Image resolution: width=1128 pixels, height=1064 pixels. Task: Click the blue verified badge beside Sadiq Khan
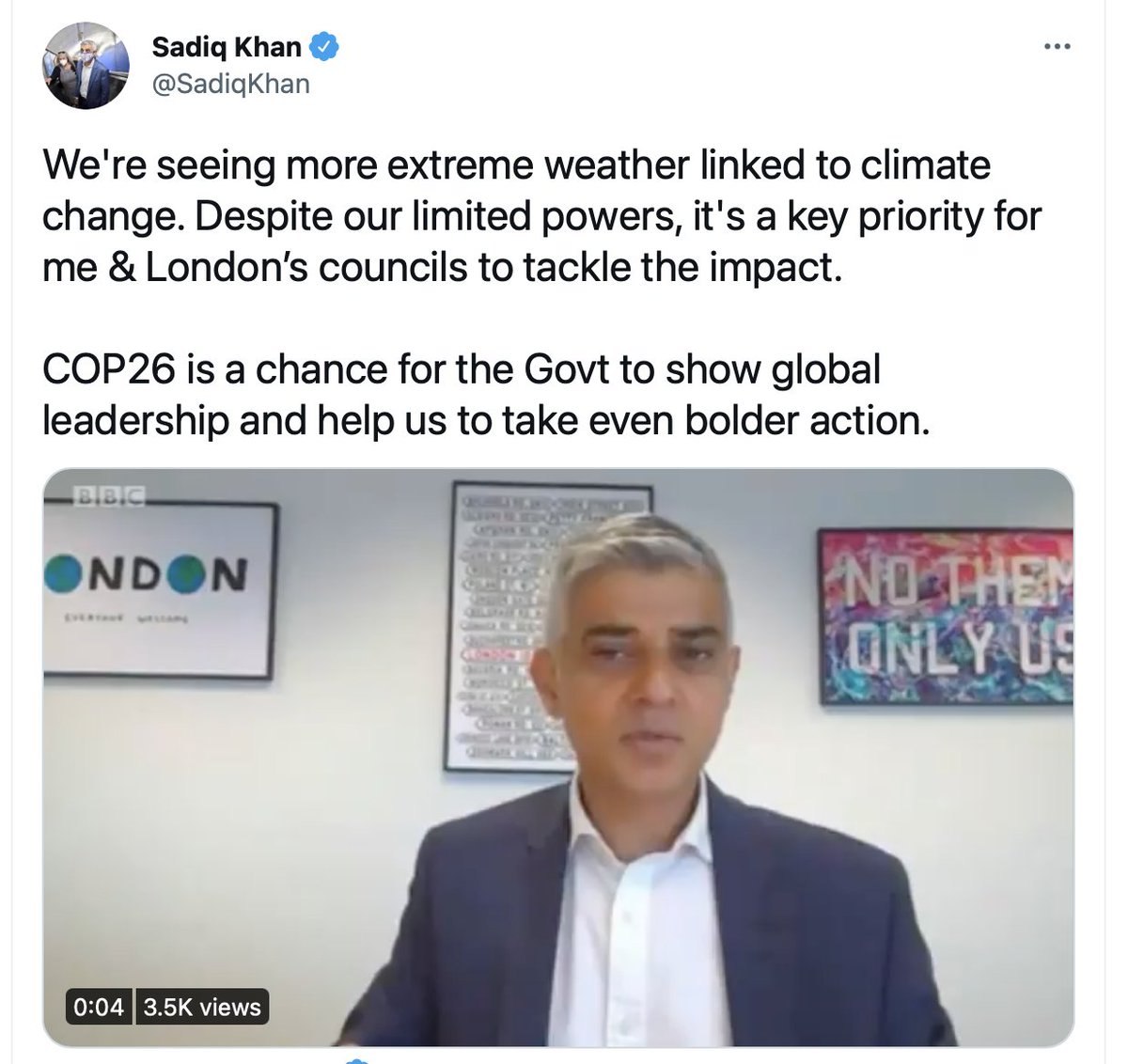(x=325, y=46)
